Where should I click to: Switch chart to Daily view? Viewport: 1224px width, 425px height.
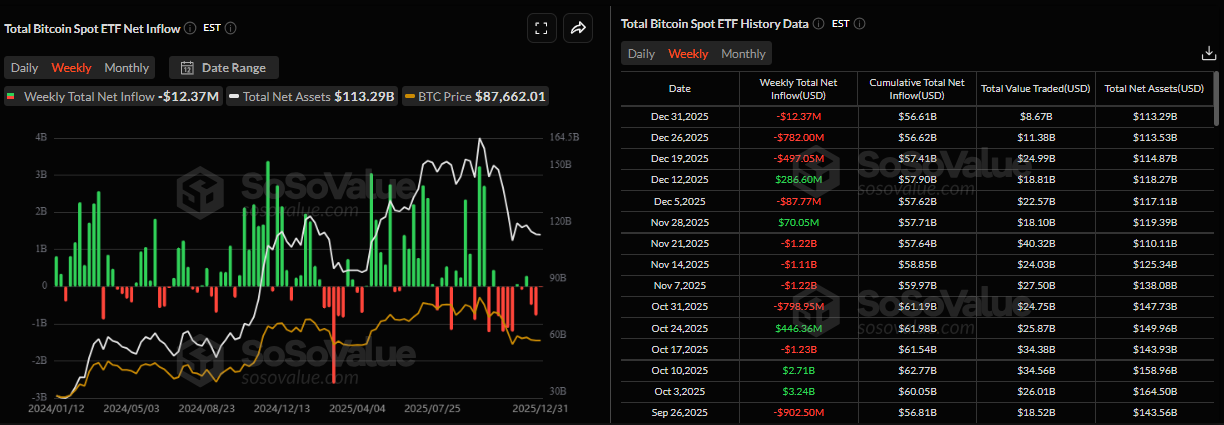[x=25, y=68]
